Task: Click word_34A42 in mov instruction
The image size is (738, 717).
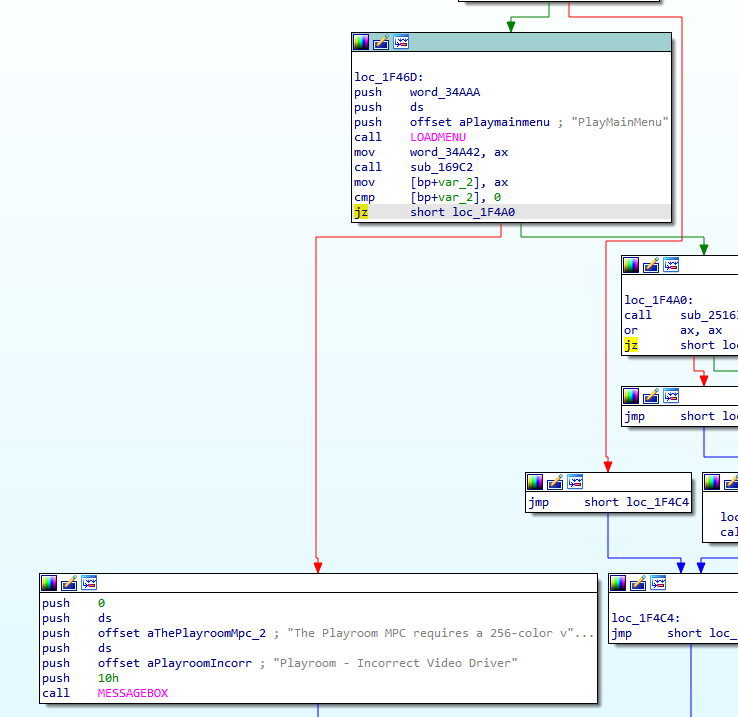Action: pyautogui.click(x=445, y=152)
